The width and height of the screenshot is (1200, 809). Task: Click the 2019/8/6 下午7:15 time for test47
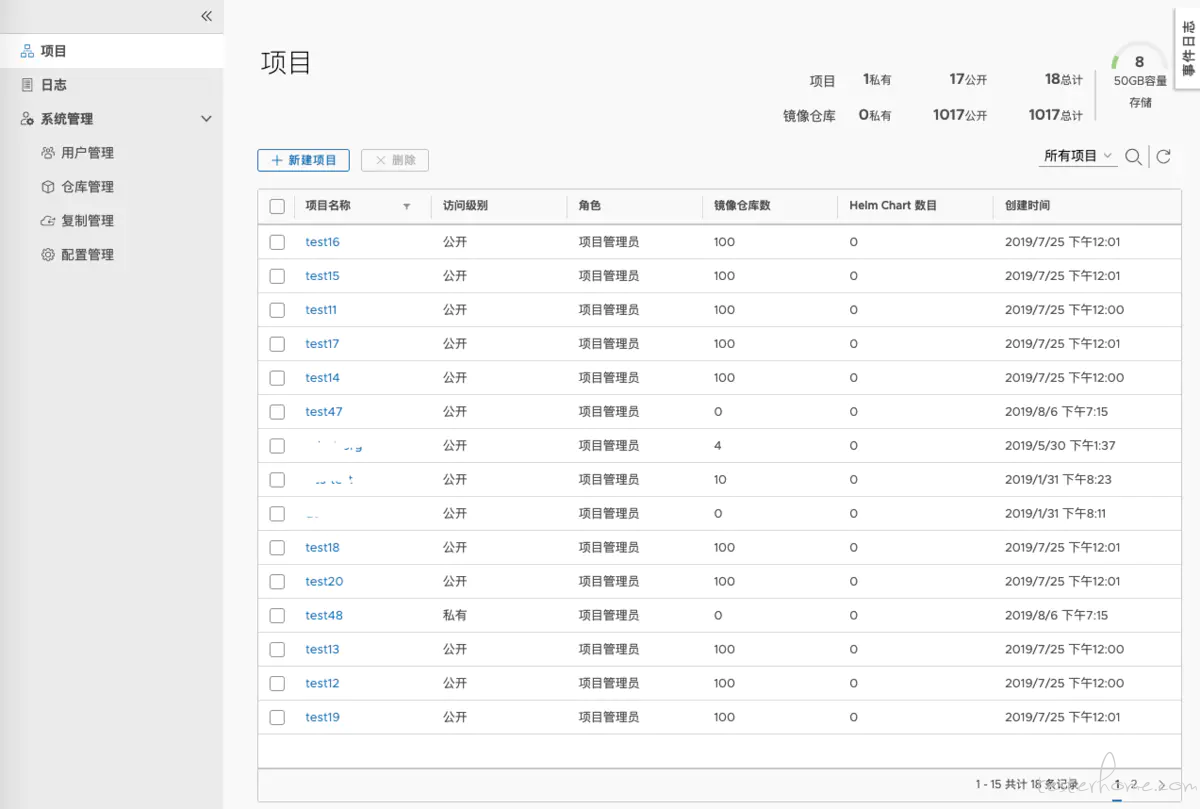1056,412
